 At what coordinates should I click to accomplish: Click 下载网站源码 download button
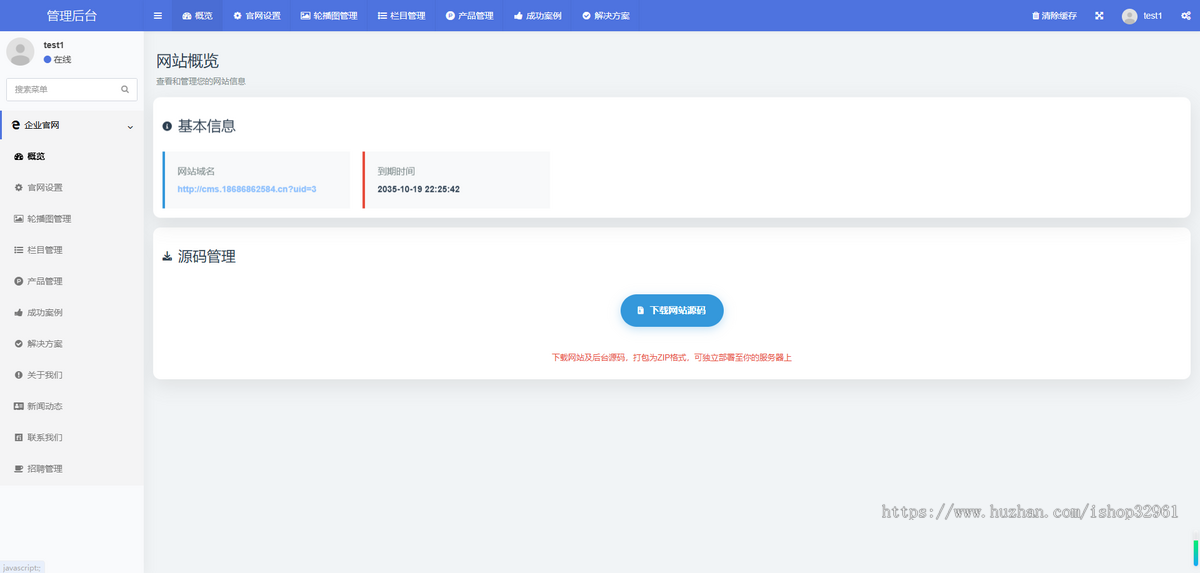point(672,310)
